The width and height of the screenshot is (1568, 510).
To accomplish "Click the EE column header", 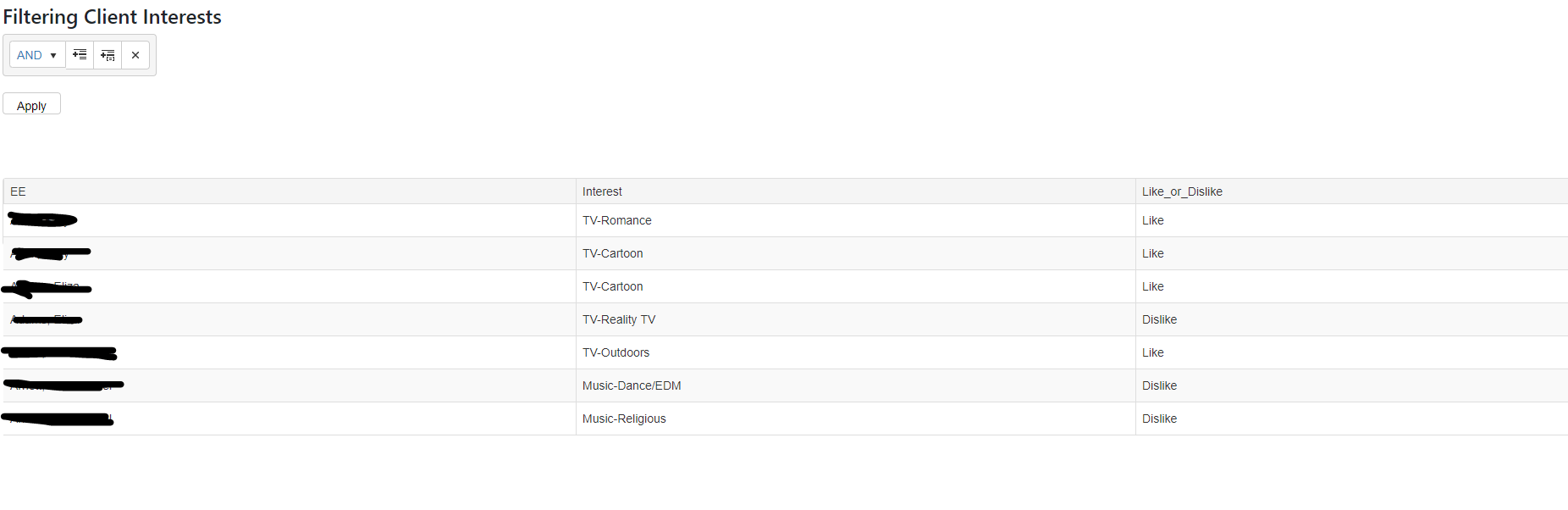I will point(18,191).
